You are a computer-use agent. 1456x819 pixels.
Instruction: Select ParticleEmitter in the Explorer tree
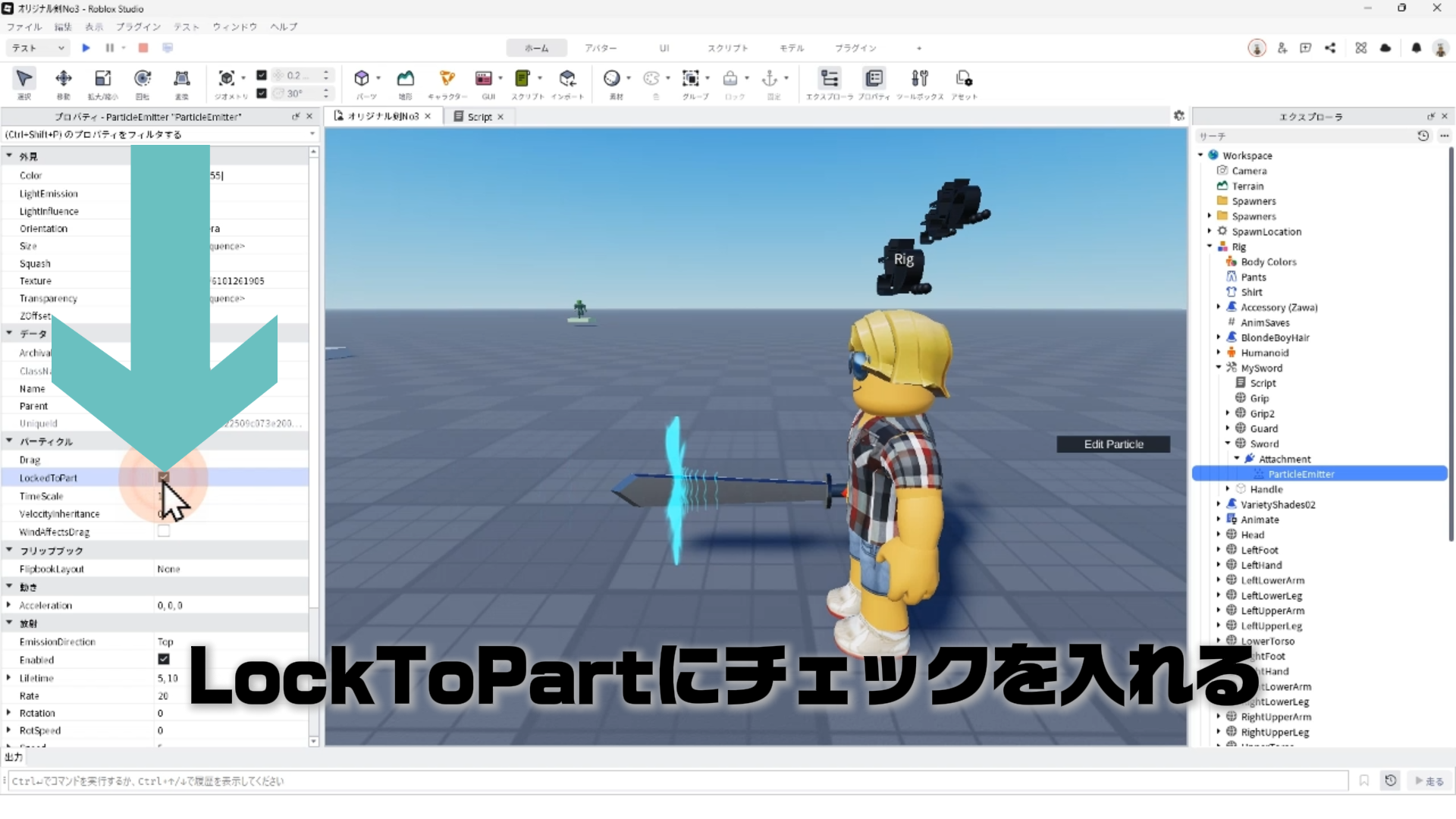point(1301,474)
